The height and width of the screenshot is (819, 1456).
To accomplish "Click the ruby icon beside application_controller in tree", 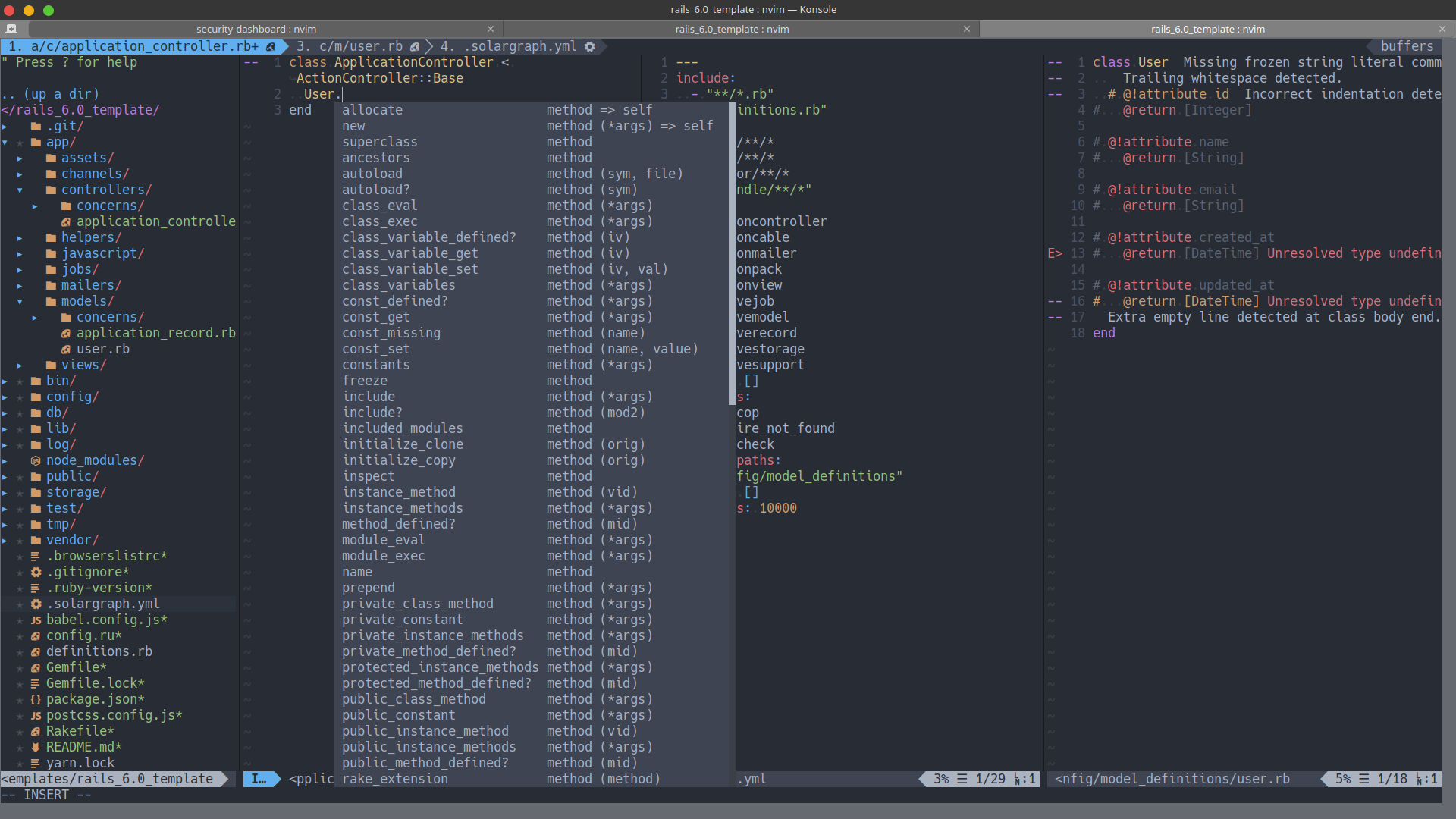I will [x=66, y=222].
